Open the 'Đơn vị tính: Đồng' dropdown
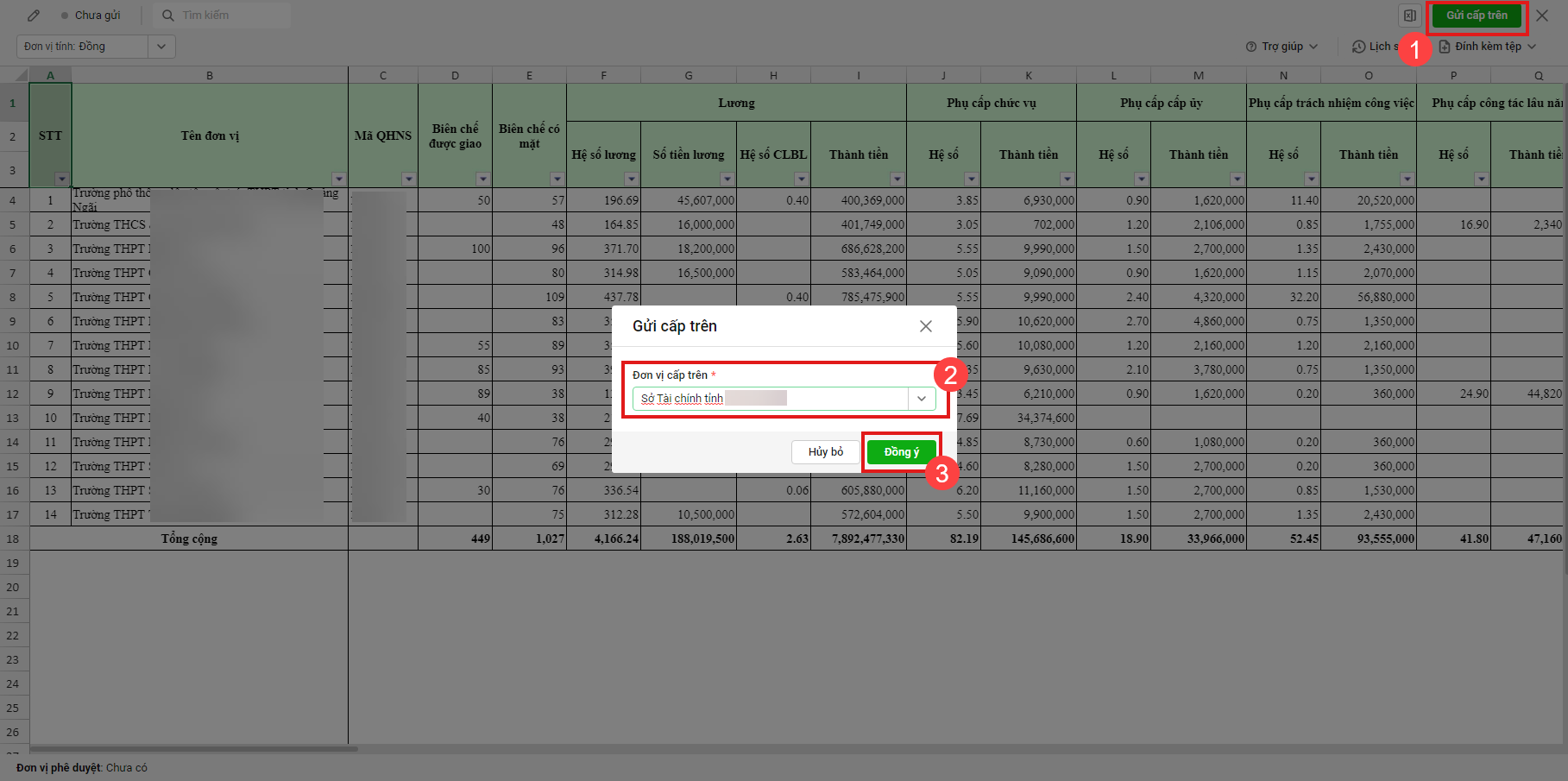This screenshot has width=1568, height=781. [161, 47]
